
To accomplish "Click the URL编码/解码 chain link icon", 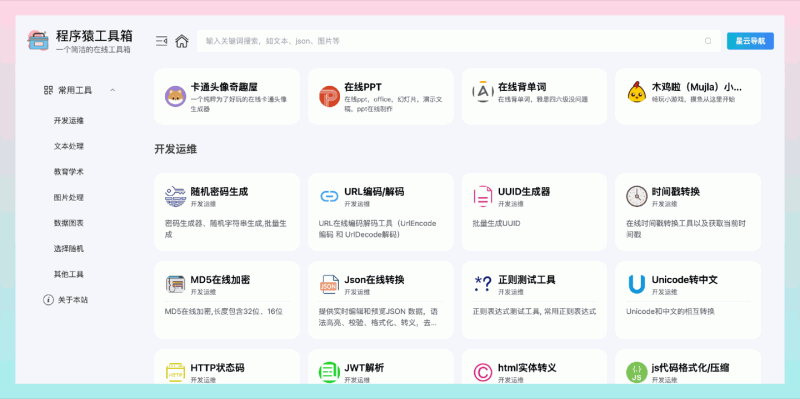I will coord(329,196).
